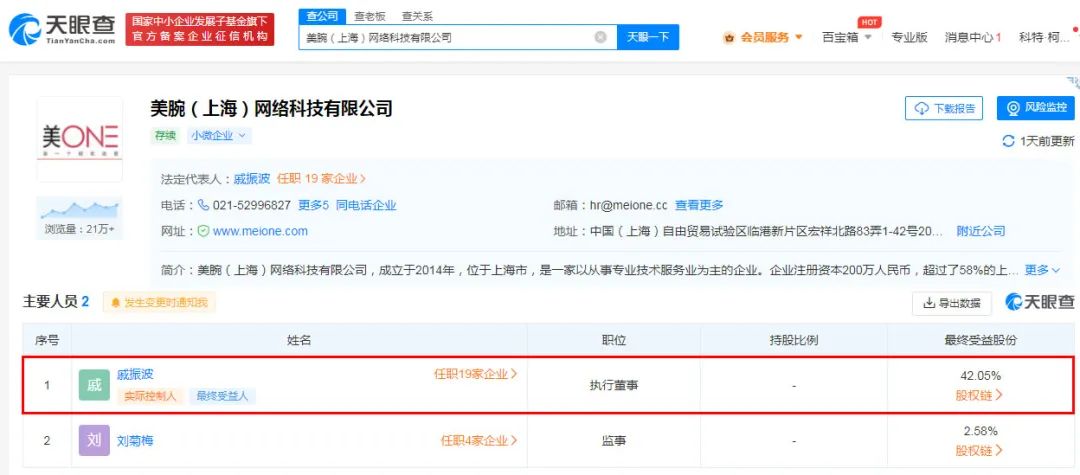
Task: Open 戚振波 name link in personnel table
Action: click(136, 374)
